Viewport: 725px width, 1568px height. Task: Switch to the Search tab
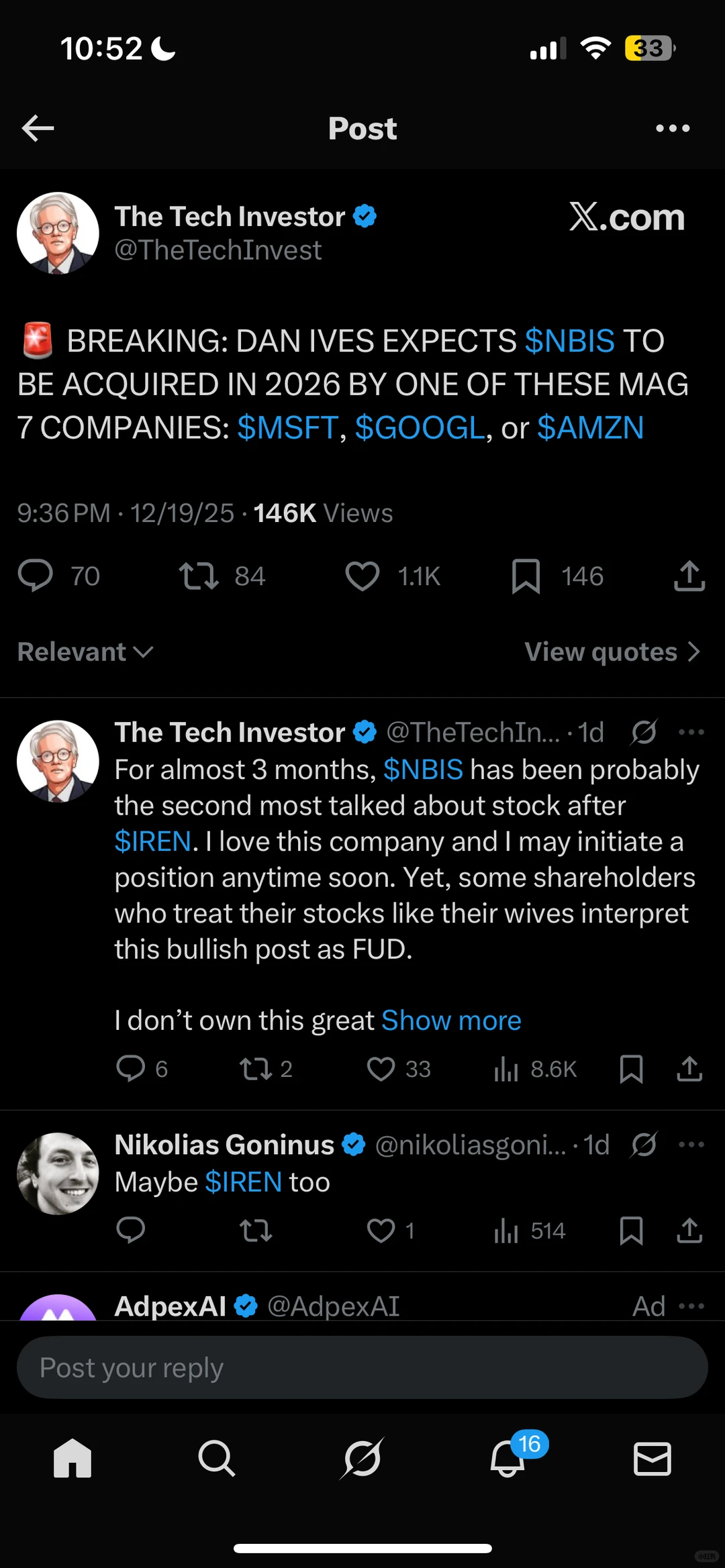217,1459
